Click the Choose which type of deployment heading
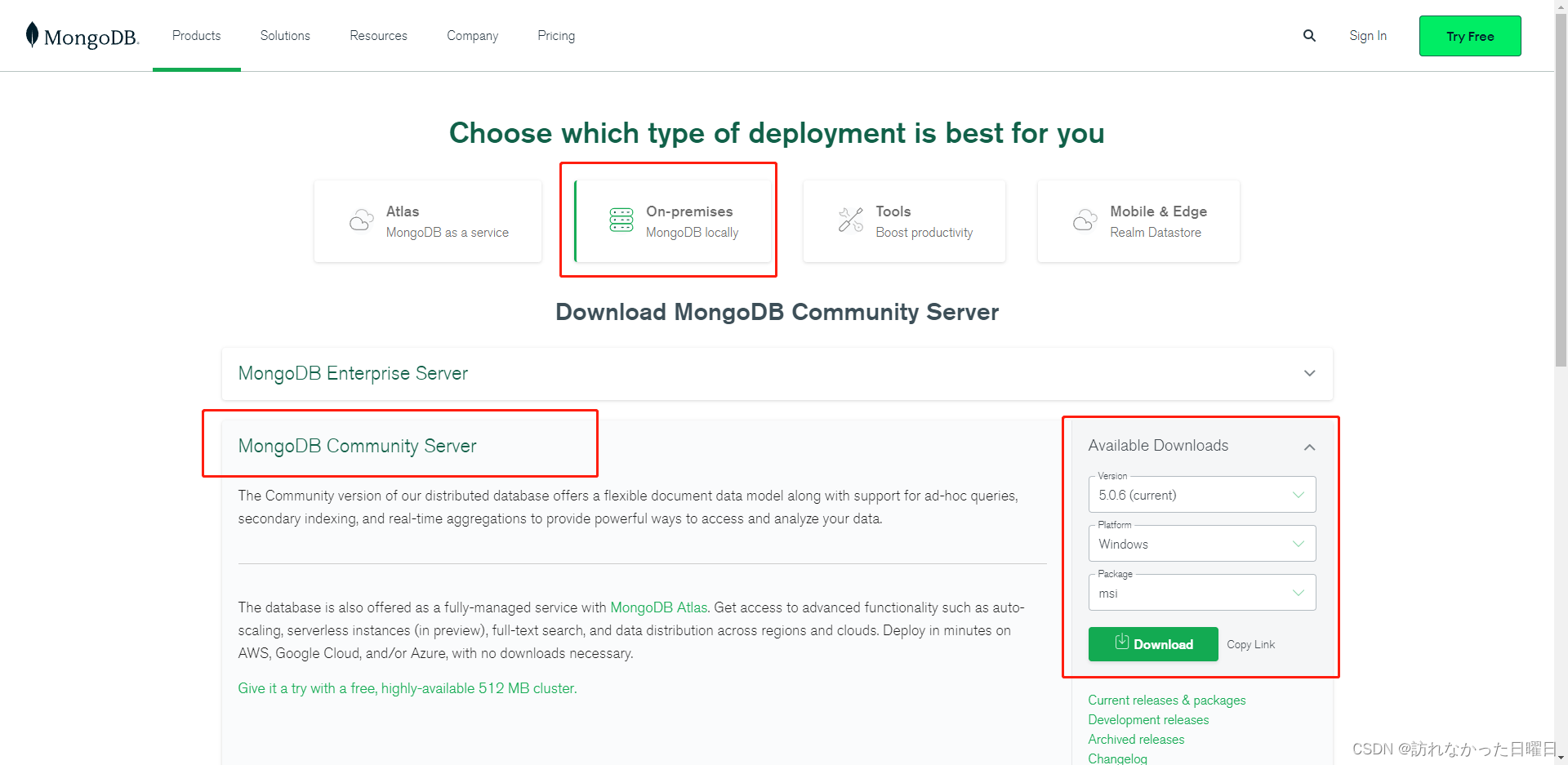This screenshot has width=1568, height=765. 777,133
